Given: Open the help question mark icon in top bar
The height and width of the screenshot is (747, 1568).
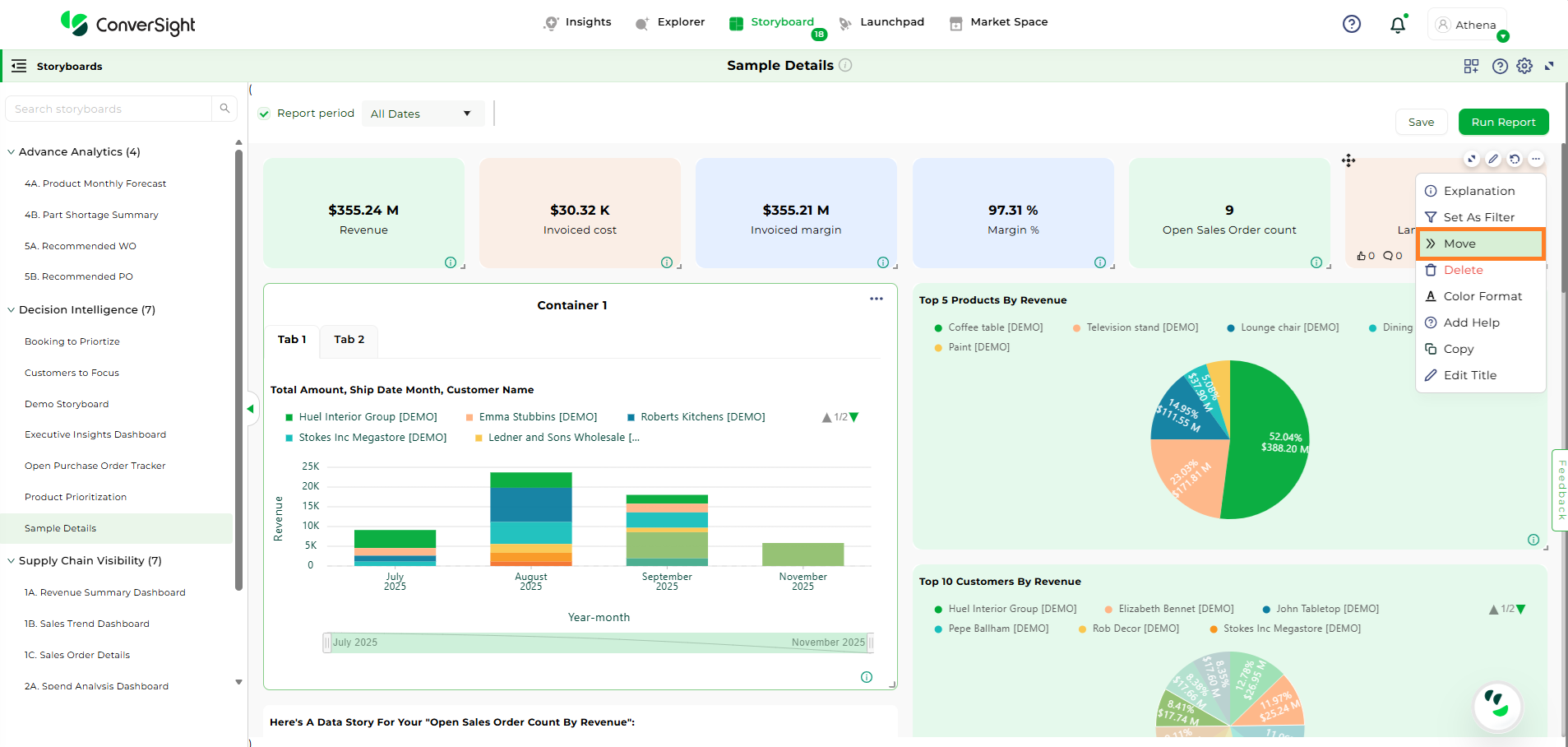Looking at the screenshot, I should [1351, 25].
